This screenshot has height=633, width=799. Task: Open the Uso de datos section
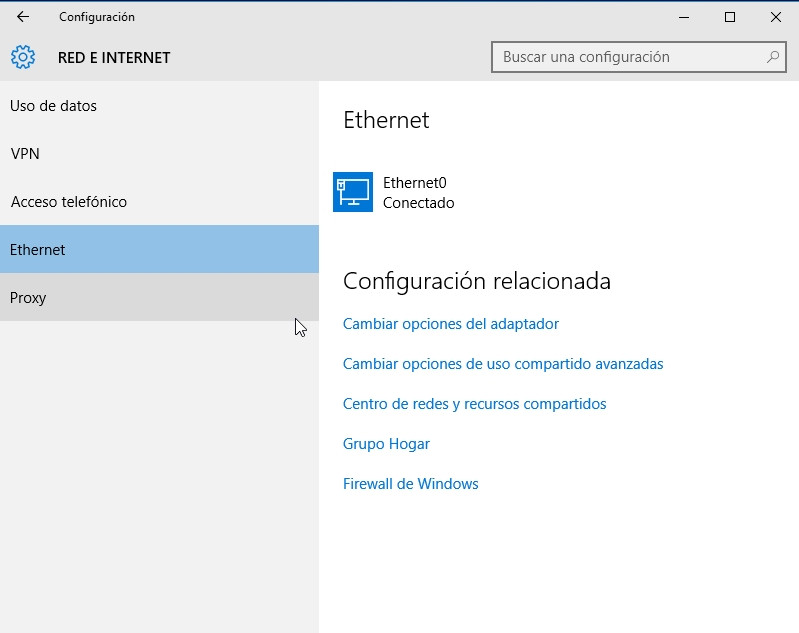click(x=53, y=106)
